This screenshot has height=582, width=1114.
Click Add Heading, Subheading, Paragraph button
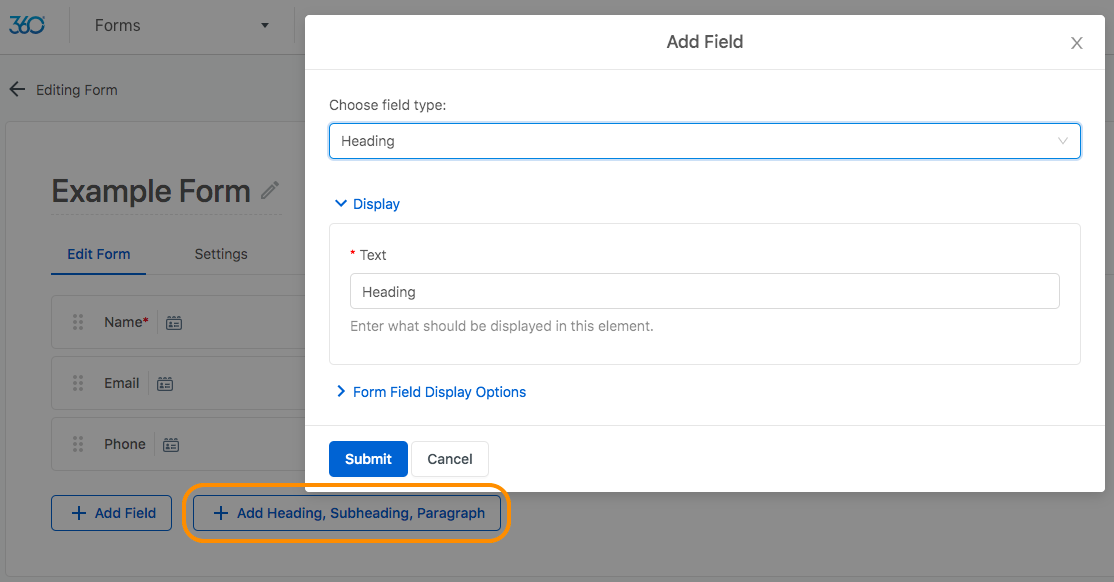coord(349,513)
